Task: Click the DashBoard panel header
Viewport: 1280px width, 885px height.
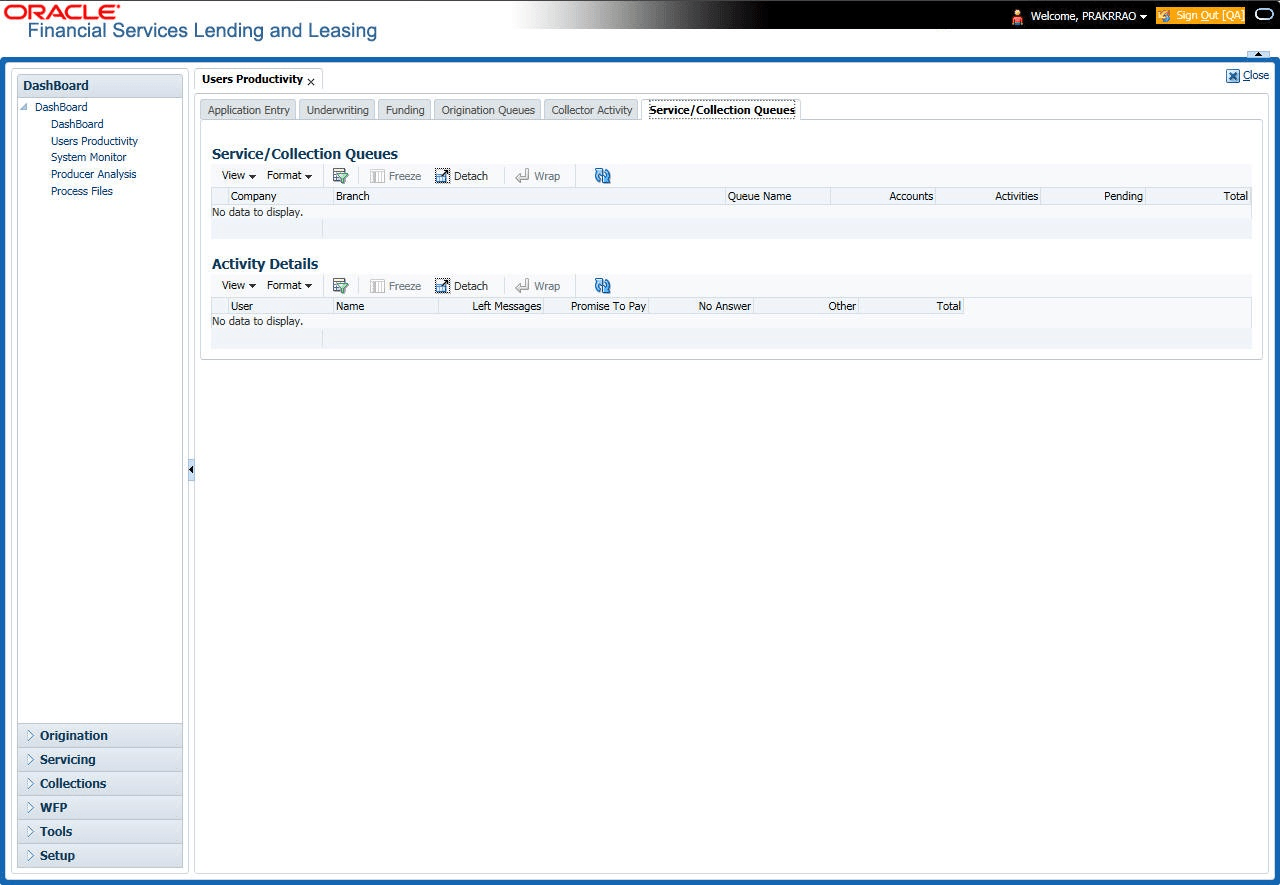Action: click(x=100, y=86)
